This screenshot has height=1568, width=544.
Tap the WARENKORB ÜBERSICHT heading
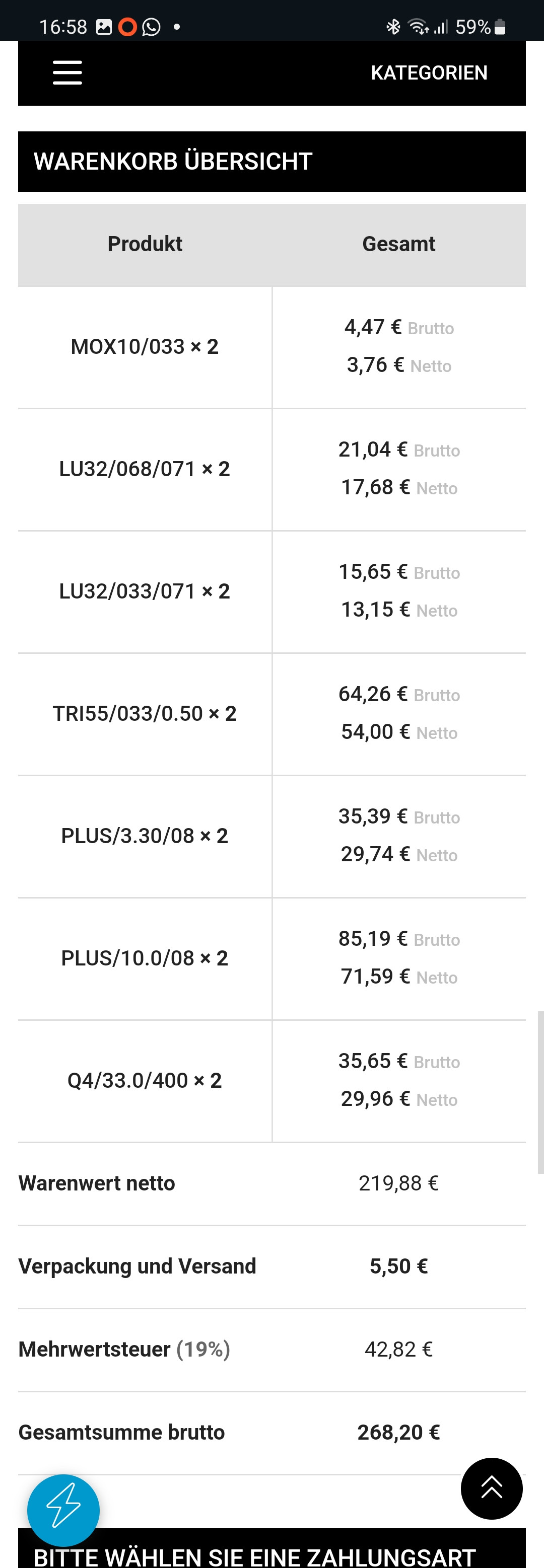173,161
